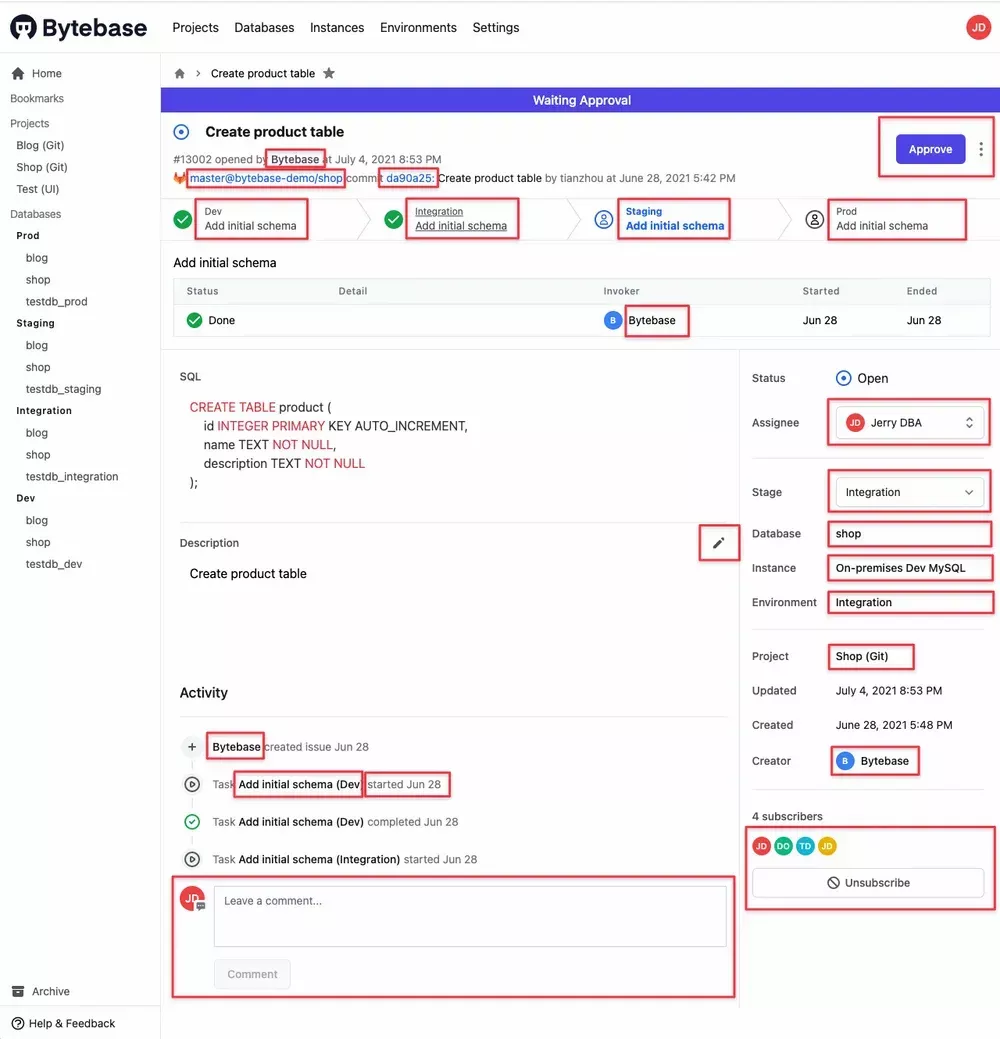1000x1039 pixels.
Task: Go to Environments in top navigation
Action: tap(418, 28)
